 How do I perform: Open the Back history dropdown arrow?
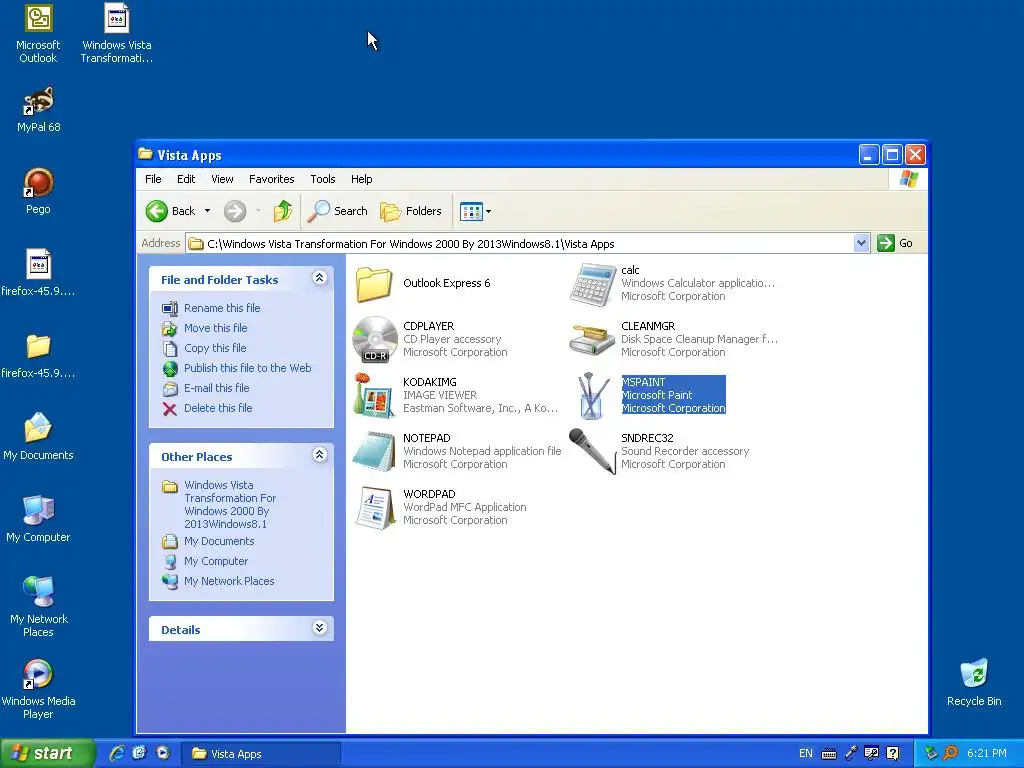[x=208, y=211]
